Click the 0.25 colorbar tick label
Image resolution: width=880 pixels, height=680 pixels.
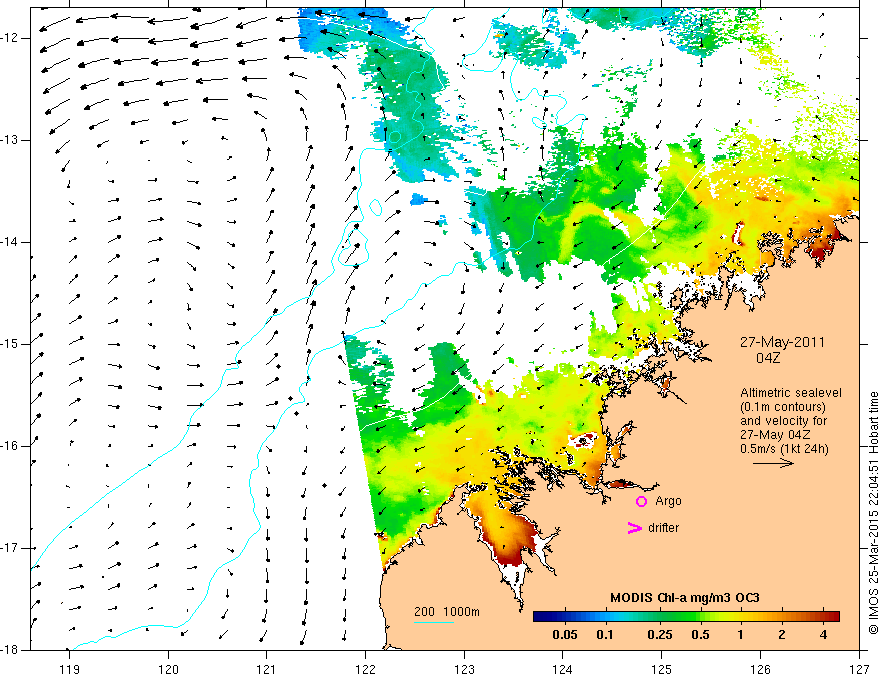pos(659,635)
